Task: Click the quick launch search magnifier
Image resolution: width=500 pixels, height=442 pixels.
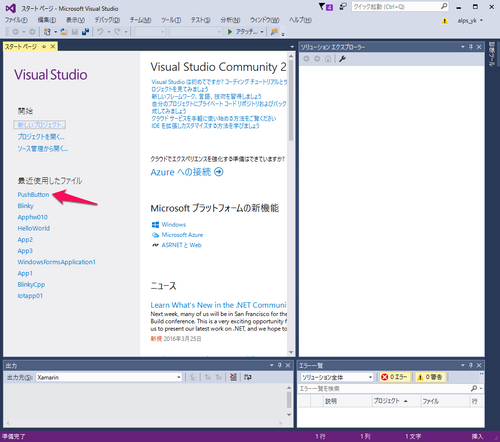Action: point(444,6)
